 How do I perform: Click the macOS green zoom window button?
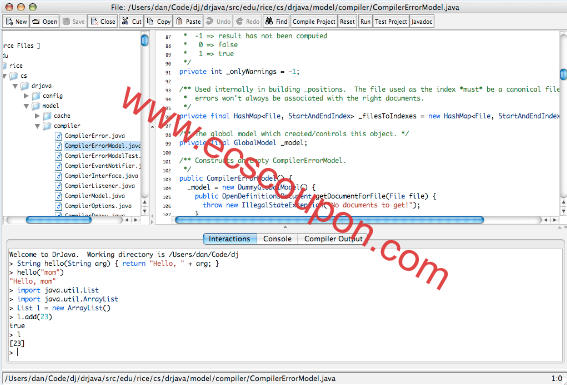click(33, 7)
